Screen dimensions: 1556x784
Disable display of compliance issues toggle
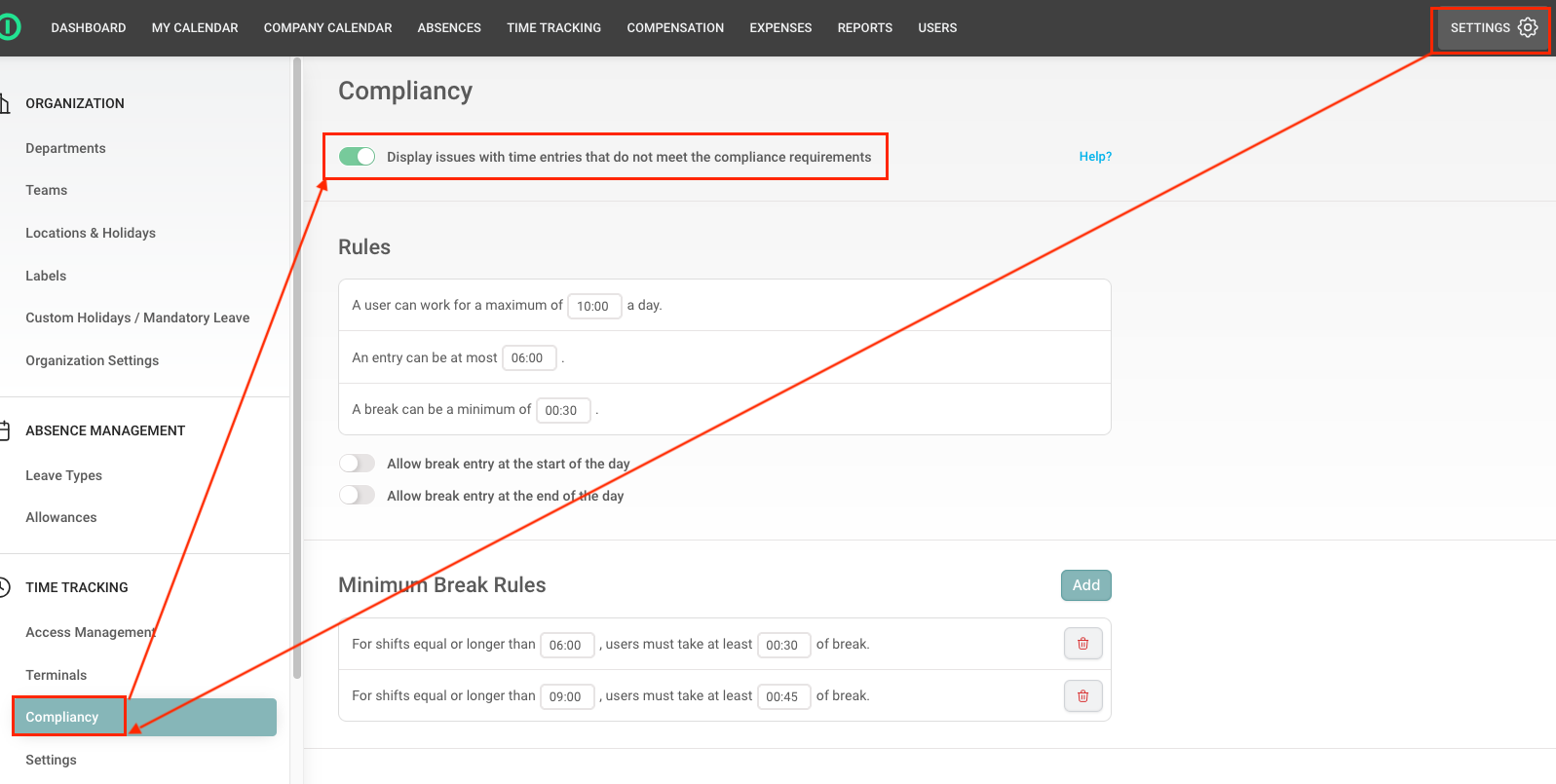click(357, 157)
